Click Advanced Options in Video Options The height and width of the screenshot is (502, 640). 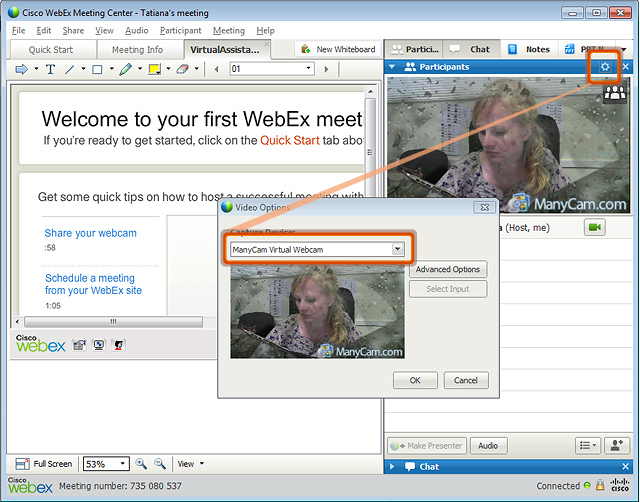[x=448, y=269]
